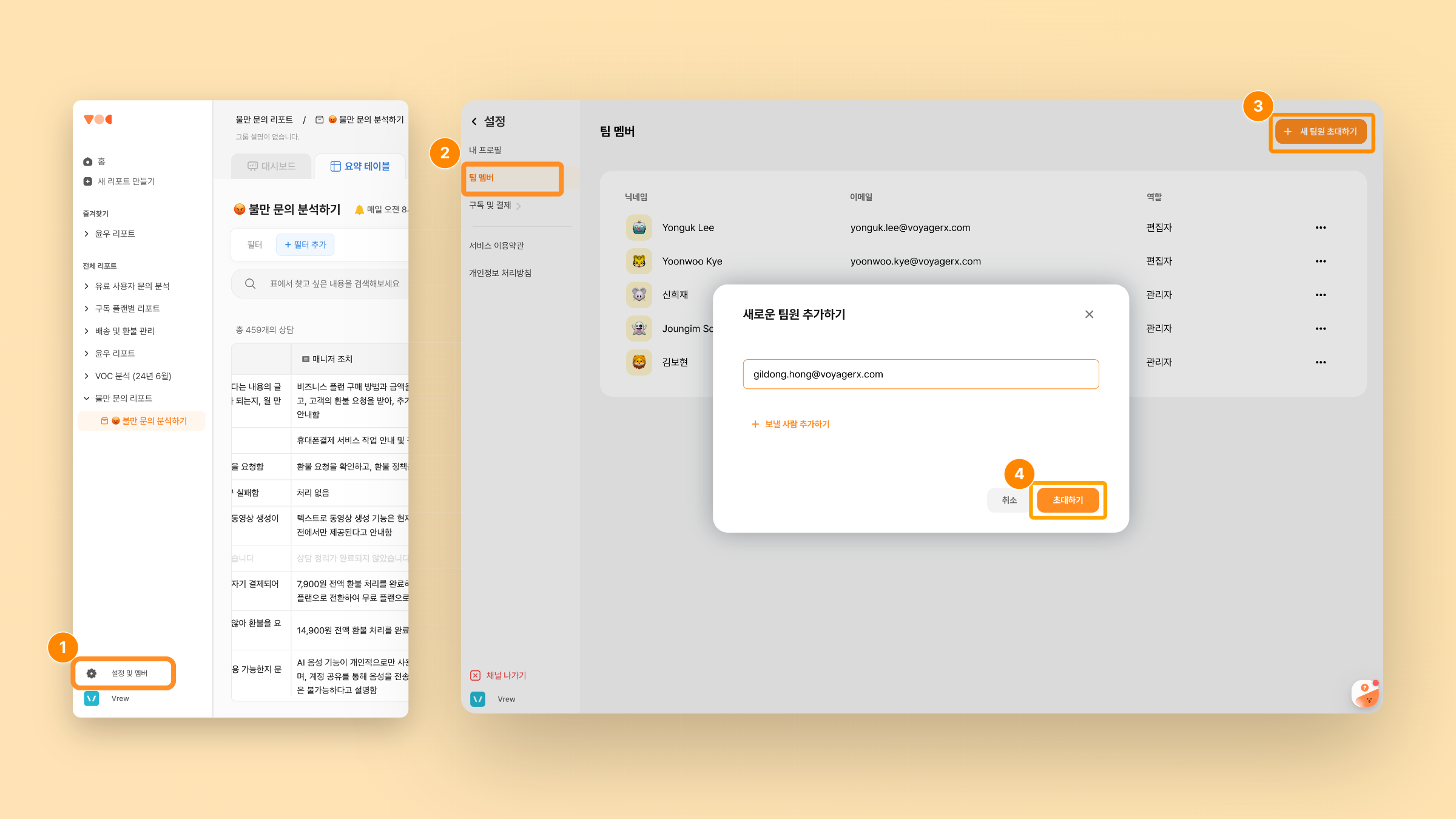Viewport: 1456px width, 819px height.
Task: Click the search magnifier icon
Action: coord(250,284)
